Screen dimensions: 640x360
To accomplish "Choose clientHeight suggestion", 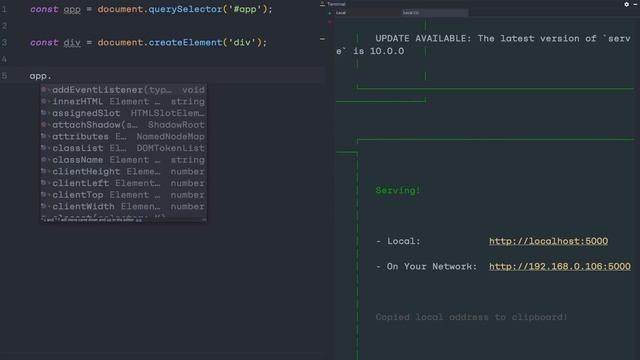I will [x=124, y=171].
